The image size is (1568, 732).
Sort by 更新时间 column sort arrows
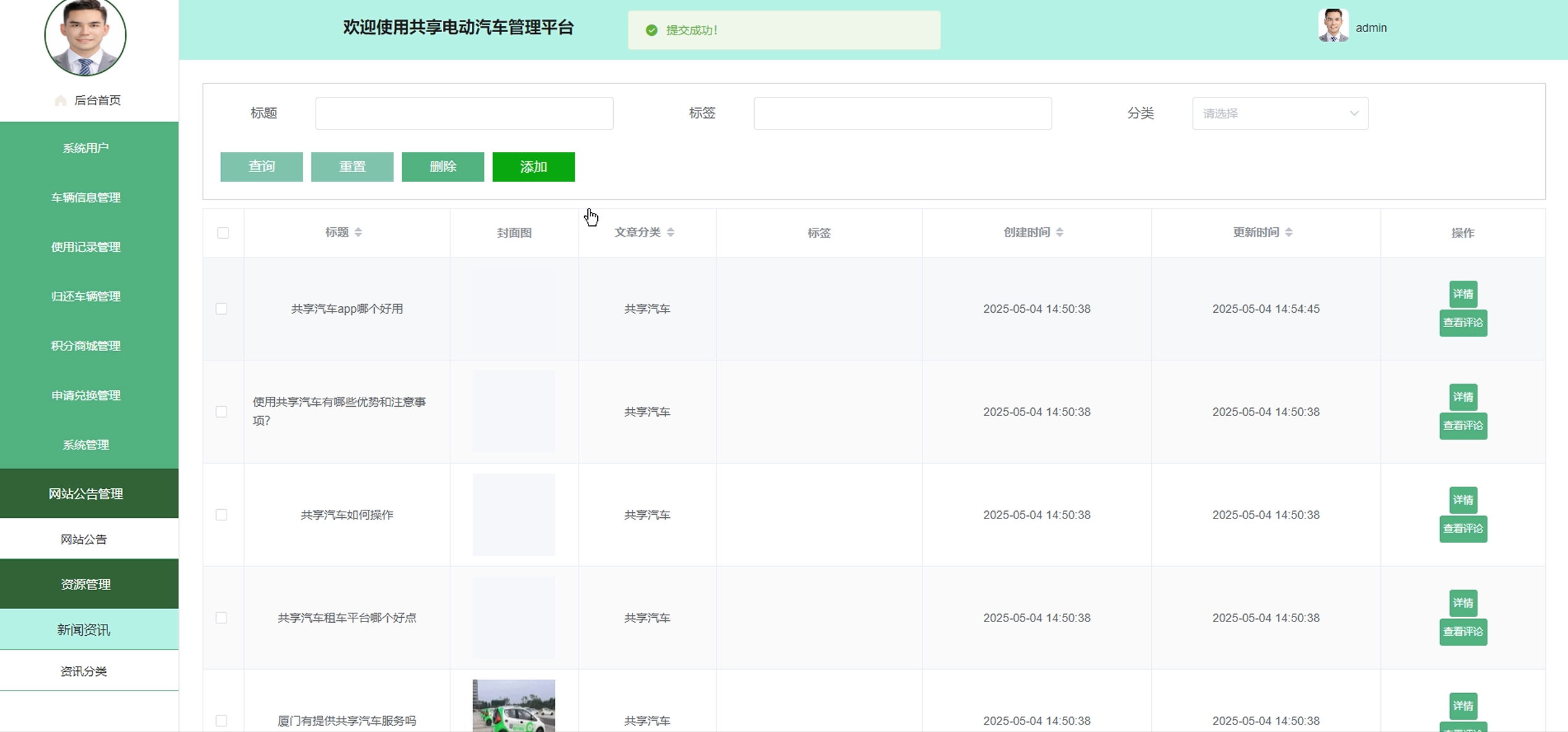(x=1289, y=232)
